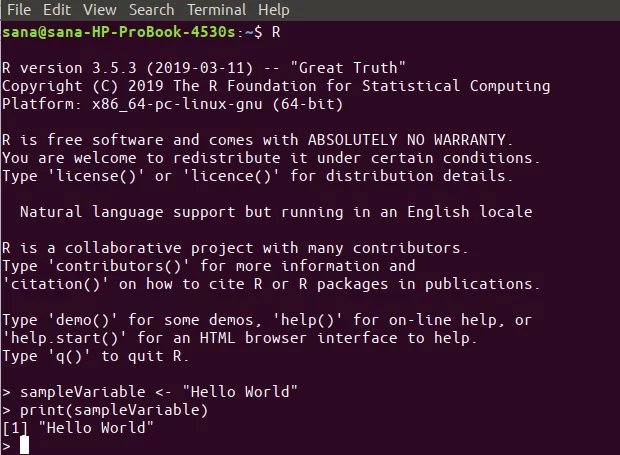Open the Help menu
Viewport: 620px width, 455px height.
point(274,9)
